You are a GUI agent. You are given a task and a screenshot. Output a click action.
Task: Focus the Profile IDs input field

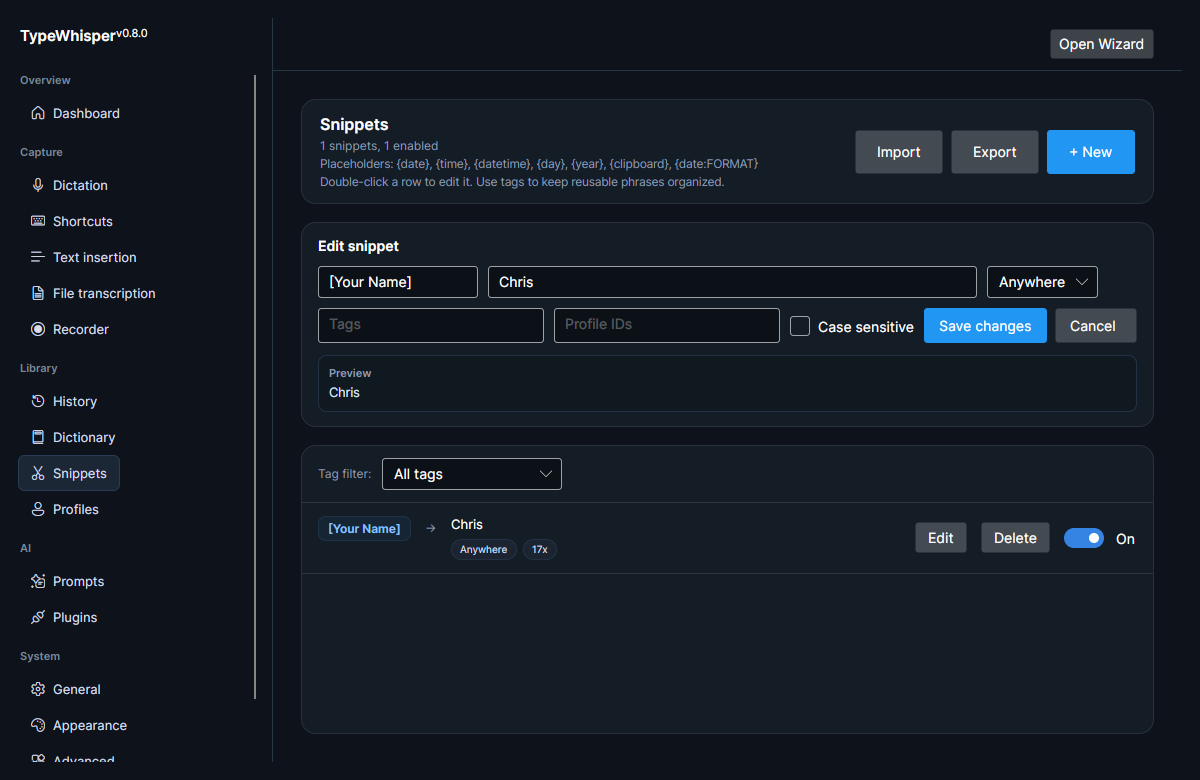click(x=667, y=326)
